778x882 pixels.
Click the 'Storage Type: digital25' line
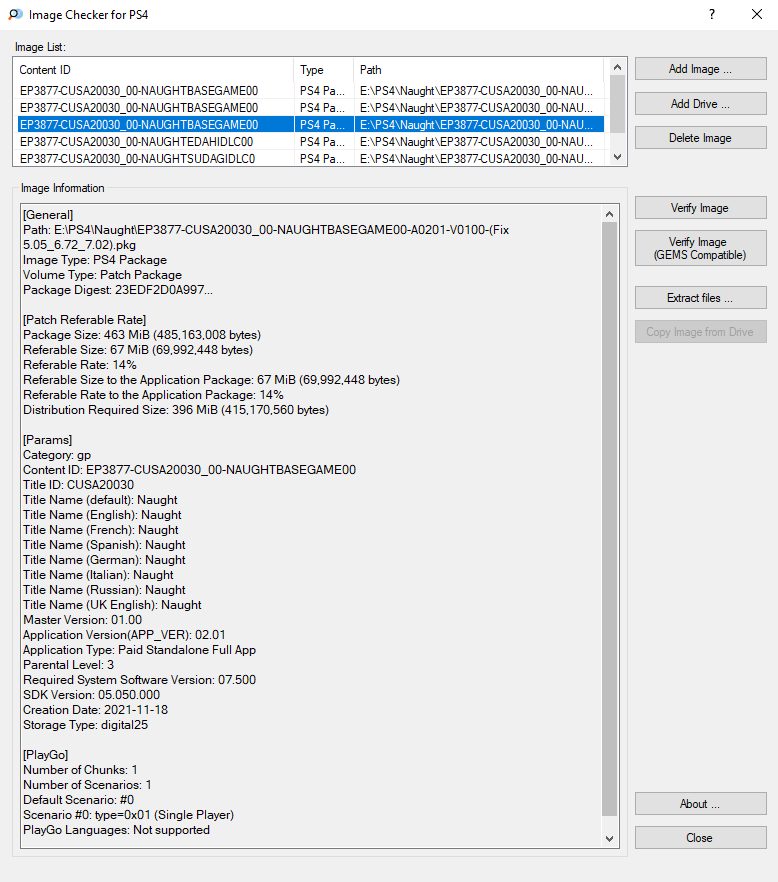(86, 724)
